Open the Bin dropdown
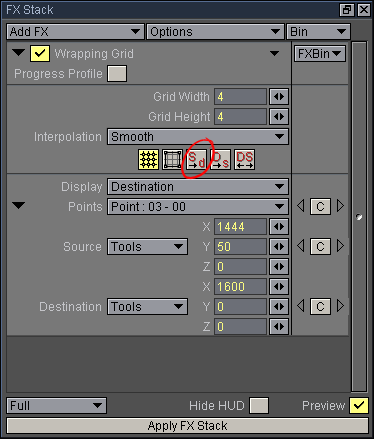Image resolution: width=374 pixels, height=439 pixels. [318, 32]
